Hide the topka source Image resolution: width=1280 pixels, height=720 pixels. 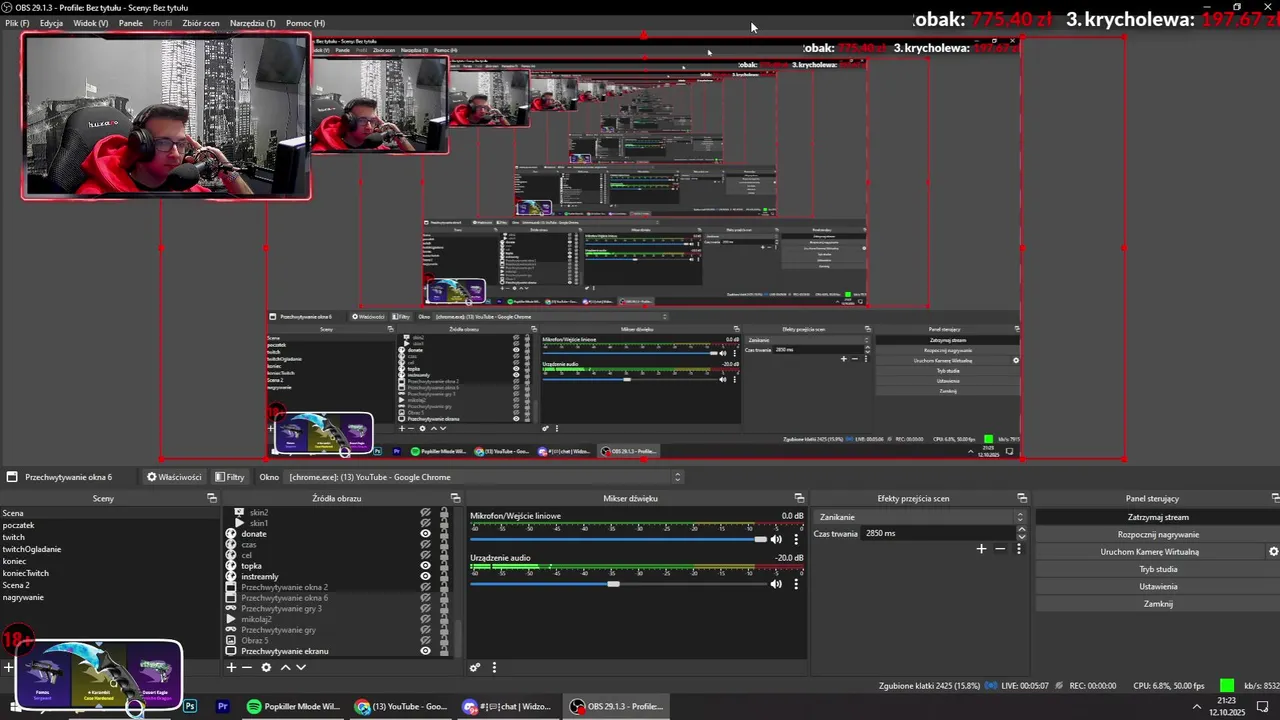coord(425,566)
